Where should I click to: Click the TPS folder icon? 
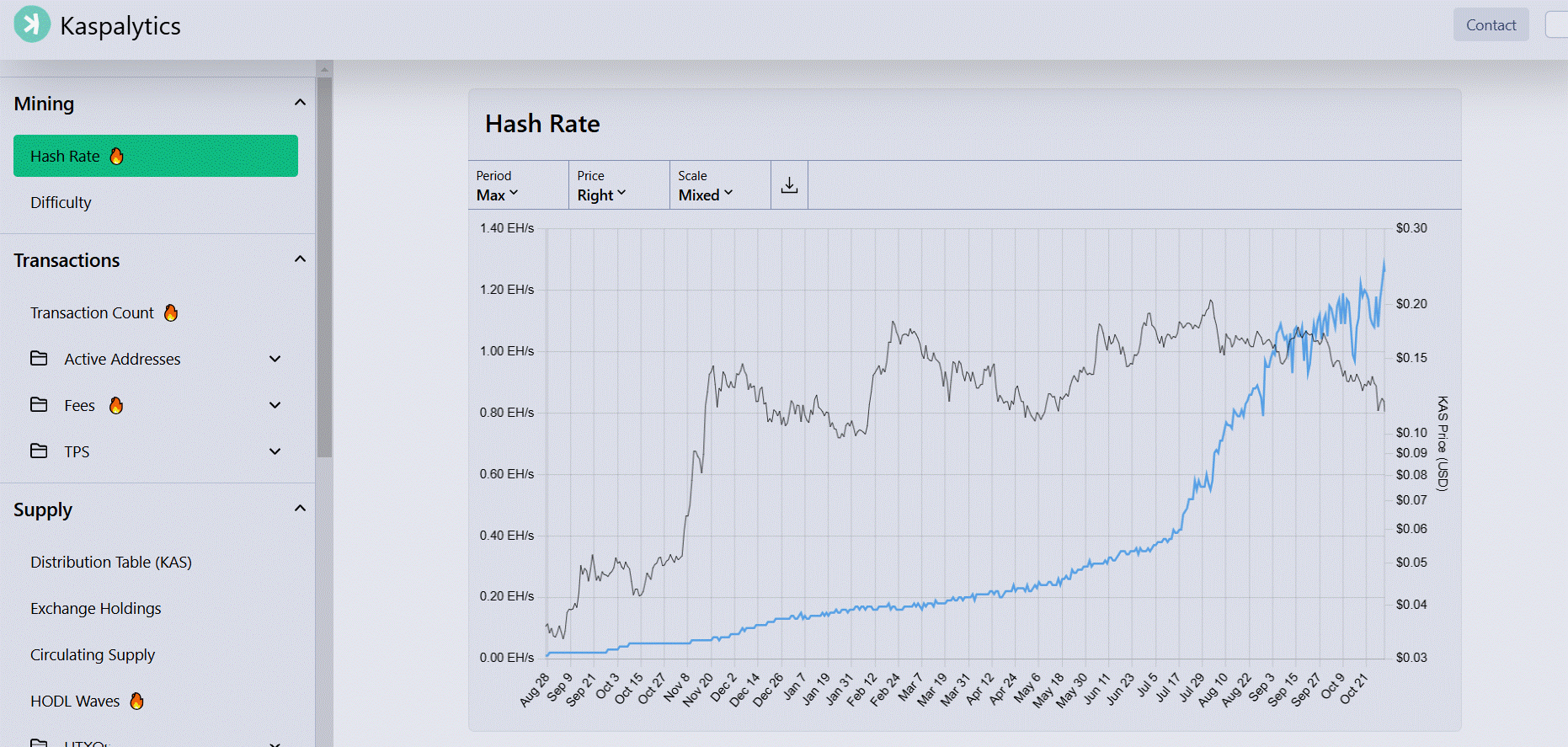39,451
